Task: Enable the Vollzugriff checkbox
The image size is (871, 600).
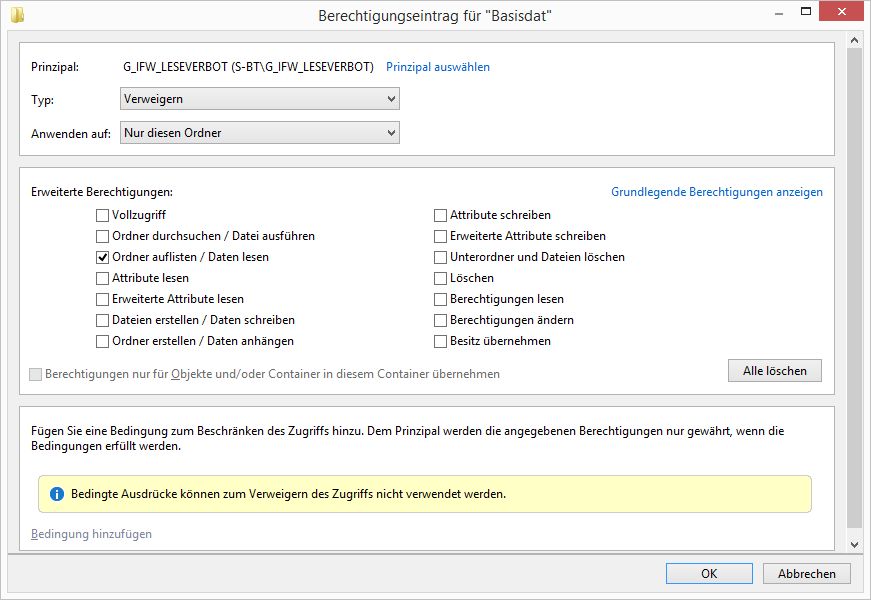Action: click(102, 215)
